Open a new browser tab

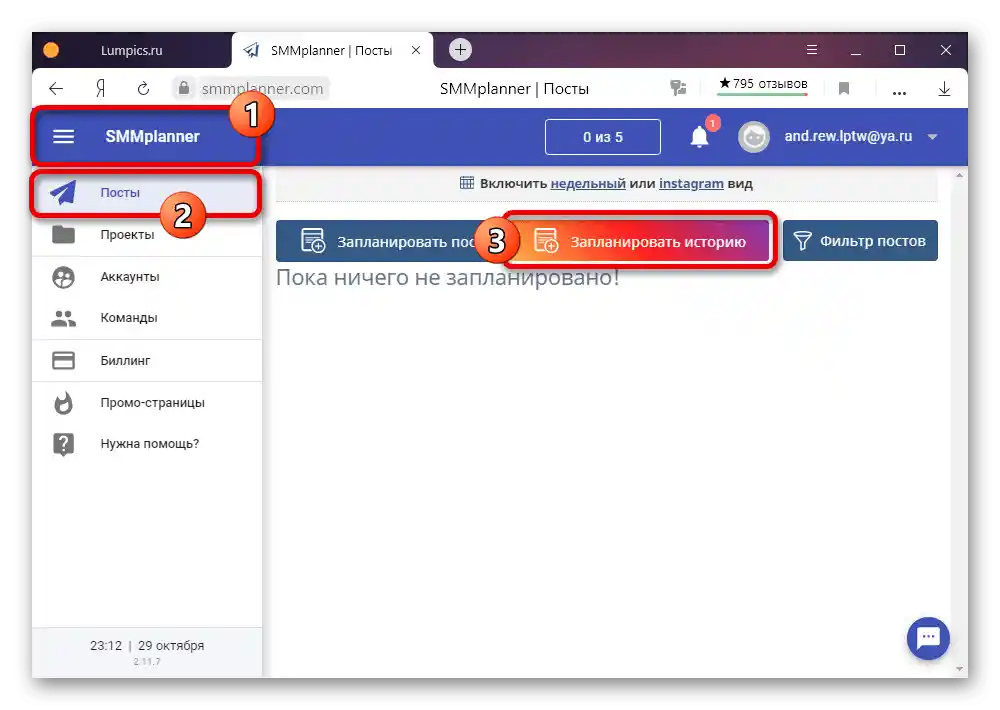[x=460, y=49]
